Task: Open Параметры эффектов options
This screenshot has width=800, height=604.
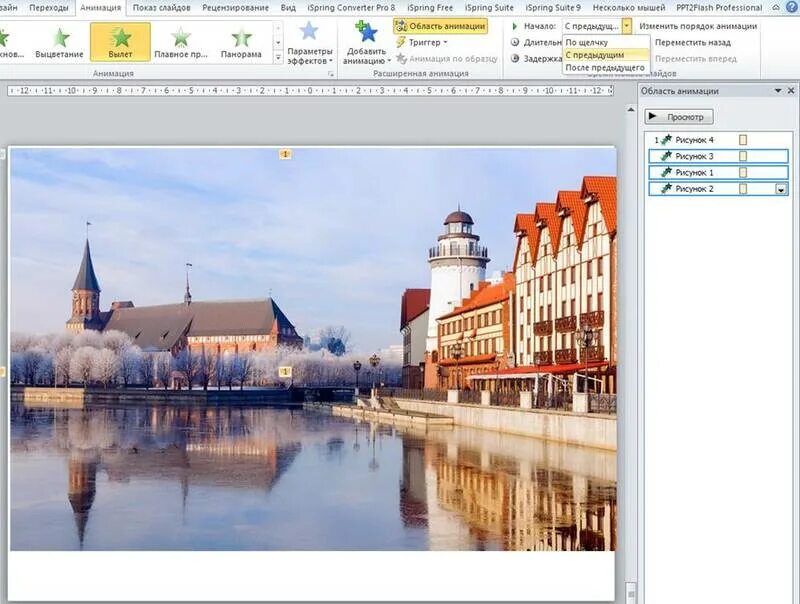Action: click(x=310, y=44)
